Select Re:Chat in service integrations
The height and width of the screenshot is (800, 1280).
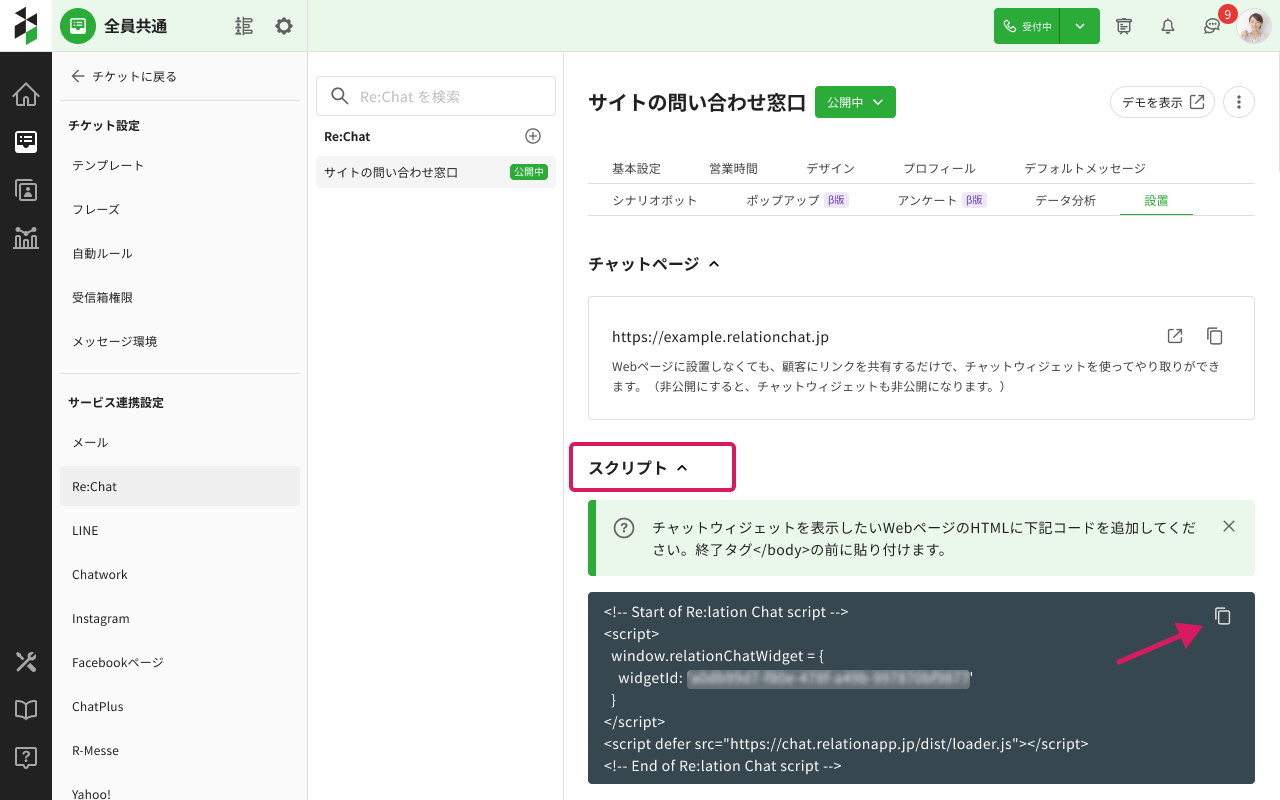pyautogui.click(x=180, y=486)
